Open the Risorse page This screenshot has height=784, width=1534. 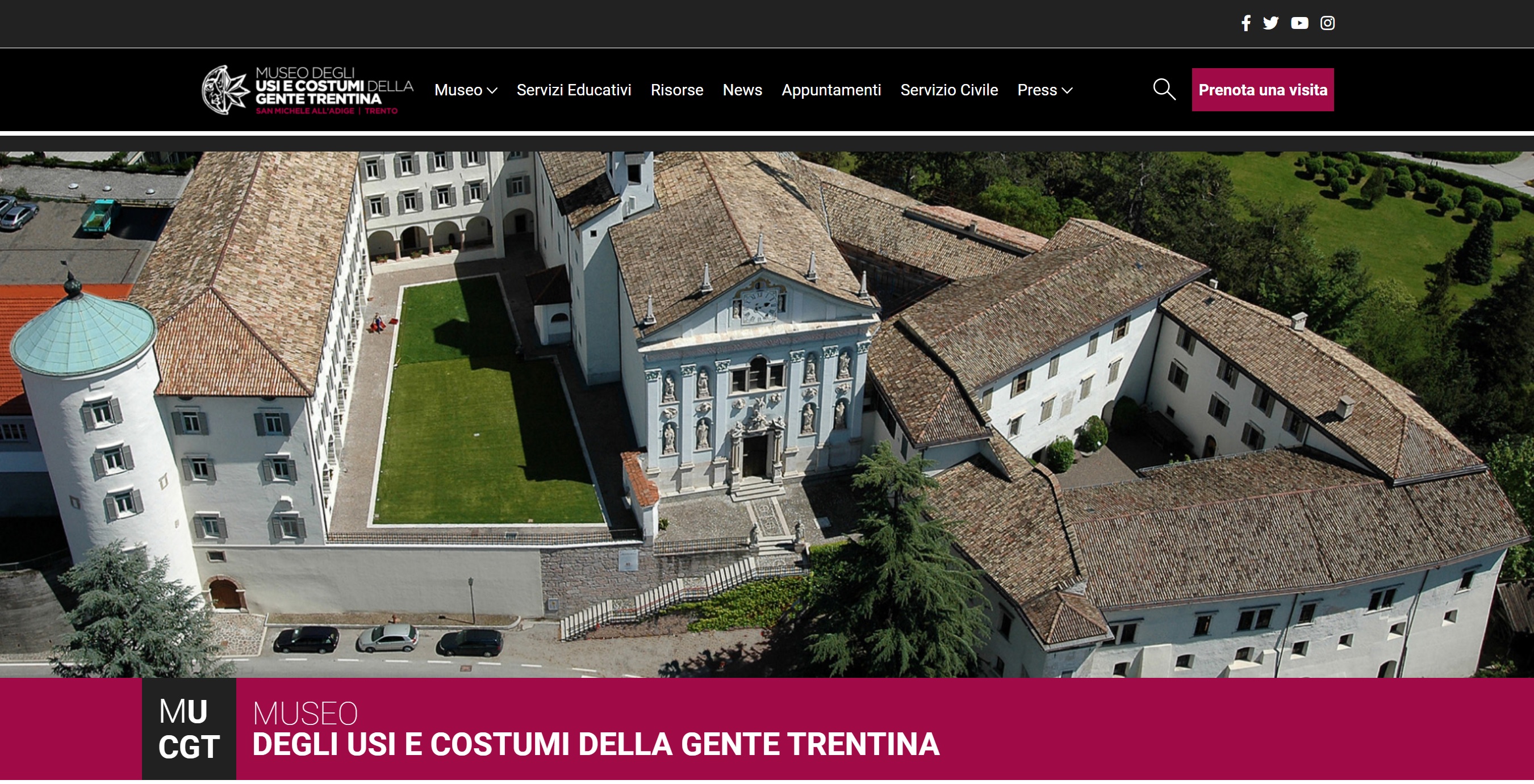coord(676,90)
